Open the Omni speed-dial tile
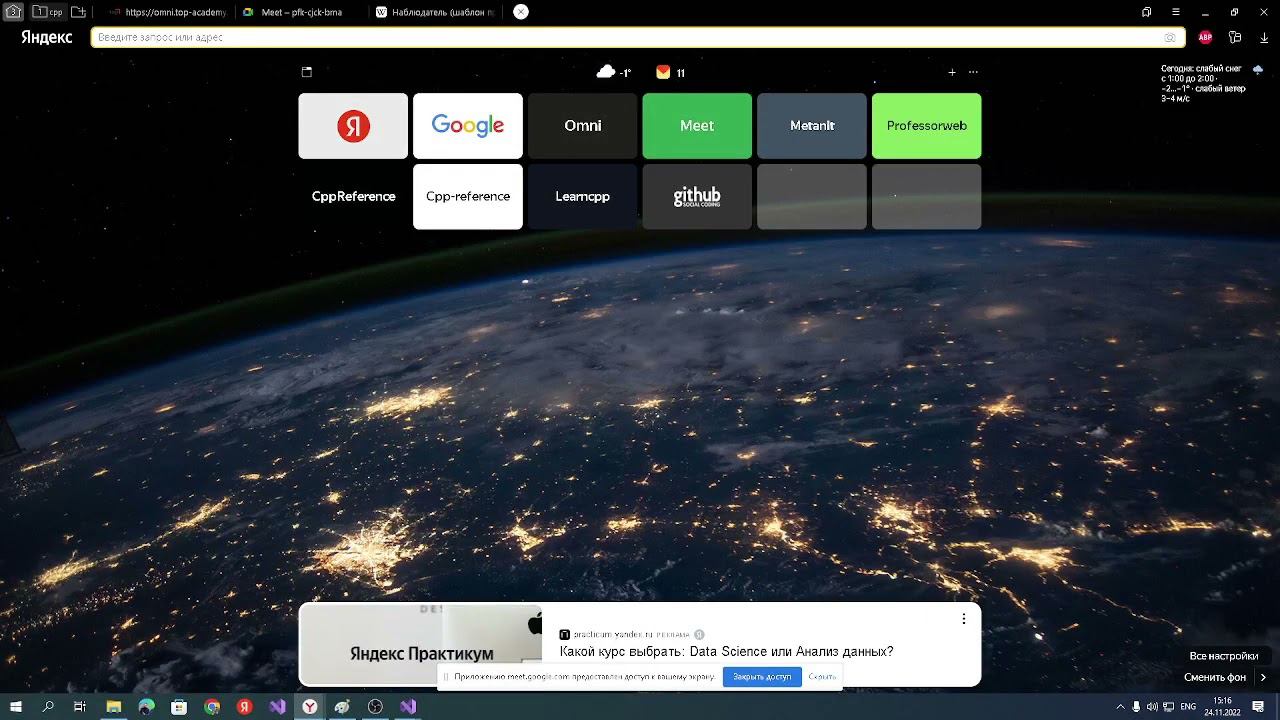The image size is (1280, 720). (582, 126)
